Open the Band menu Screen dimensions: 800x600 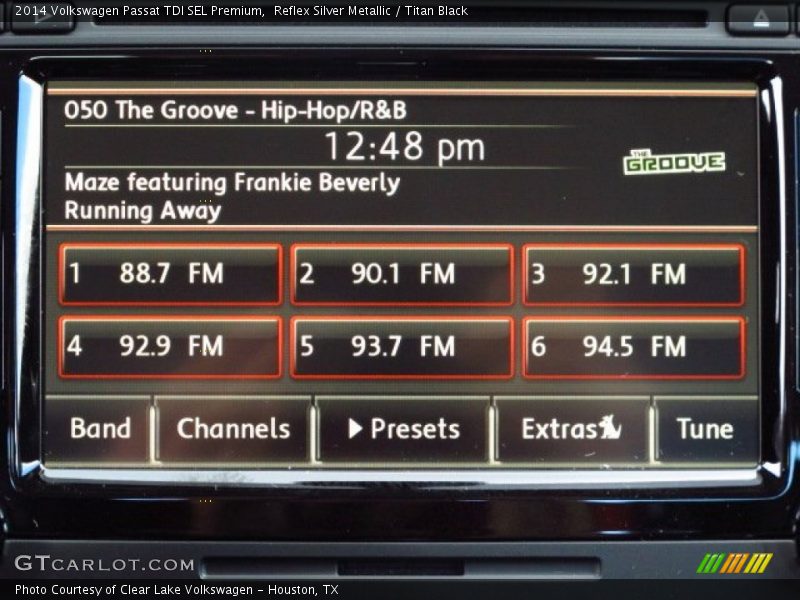[x=100, y=429]
